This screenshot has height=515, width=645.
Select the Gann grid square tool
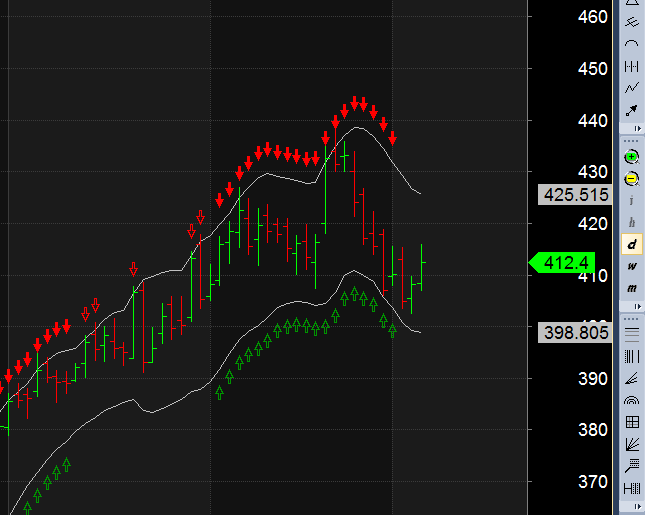(631, 422)
